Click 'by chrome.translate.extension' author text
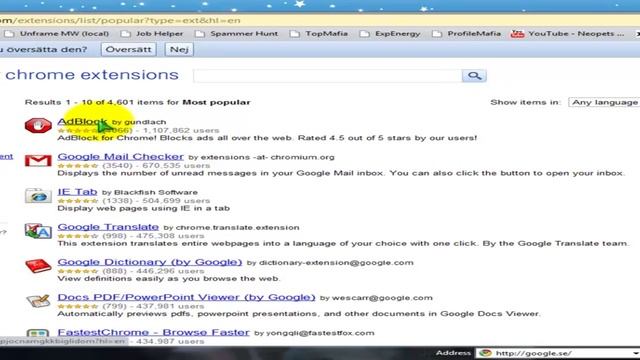The width and height of the screenshot is (640, 360). (x=231, y=227)
